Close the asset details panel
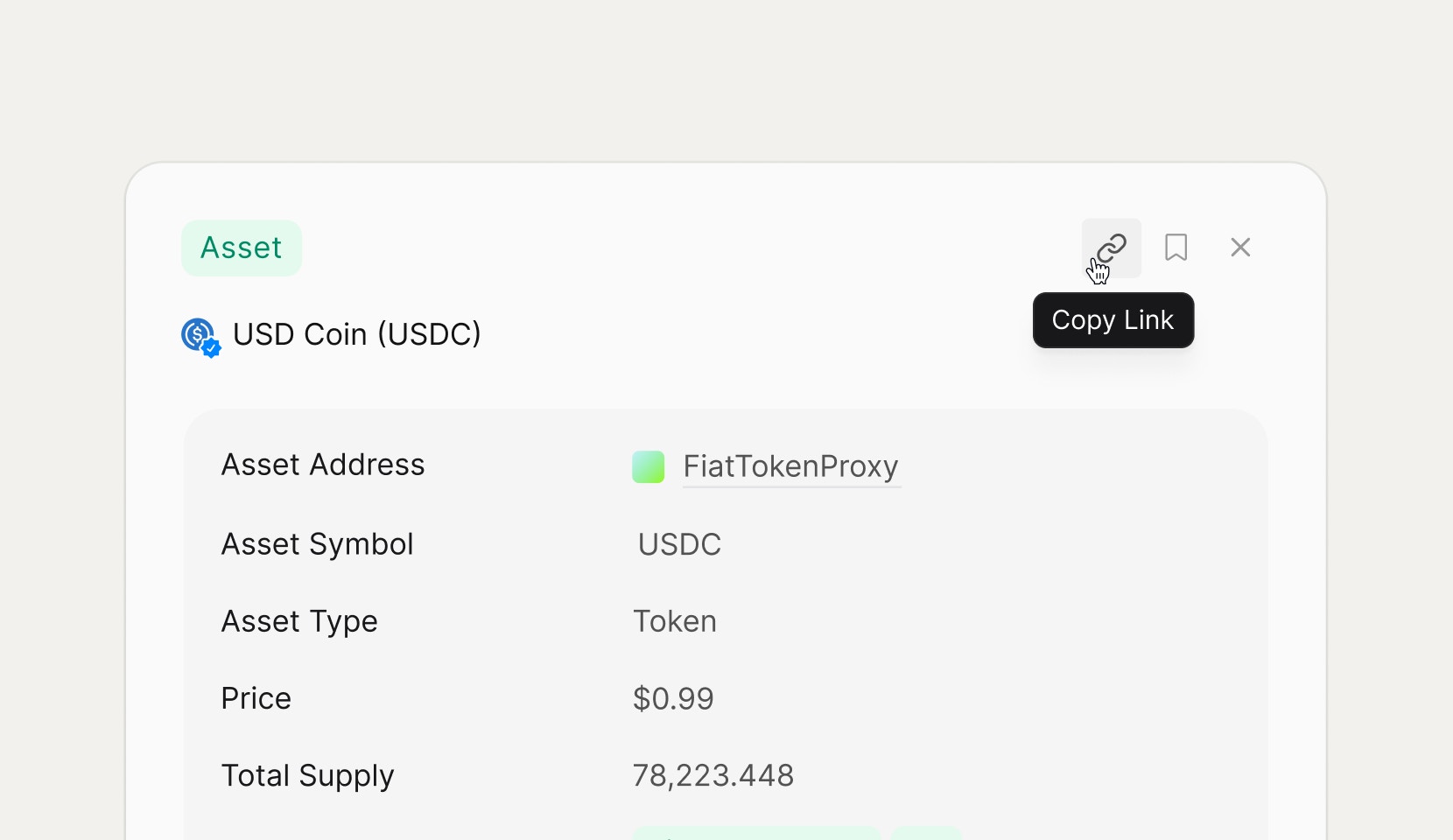The image size is (1453, 840). point(1240,248)
